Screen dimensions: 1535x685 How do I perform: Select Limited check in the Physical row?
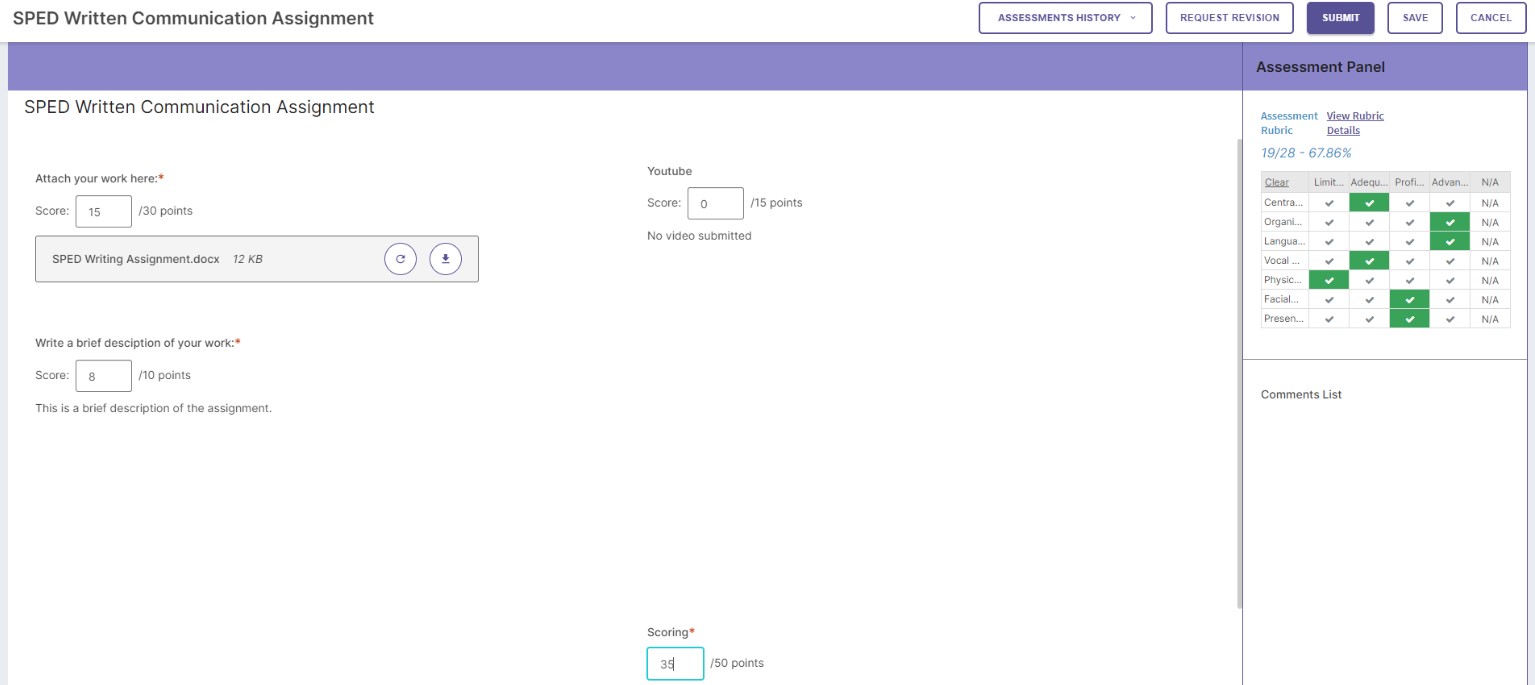tap(1329, 280)
